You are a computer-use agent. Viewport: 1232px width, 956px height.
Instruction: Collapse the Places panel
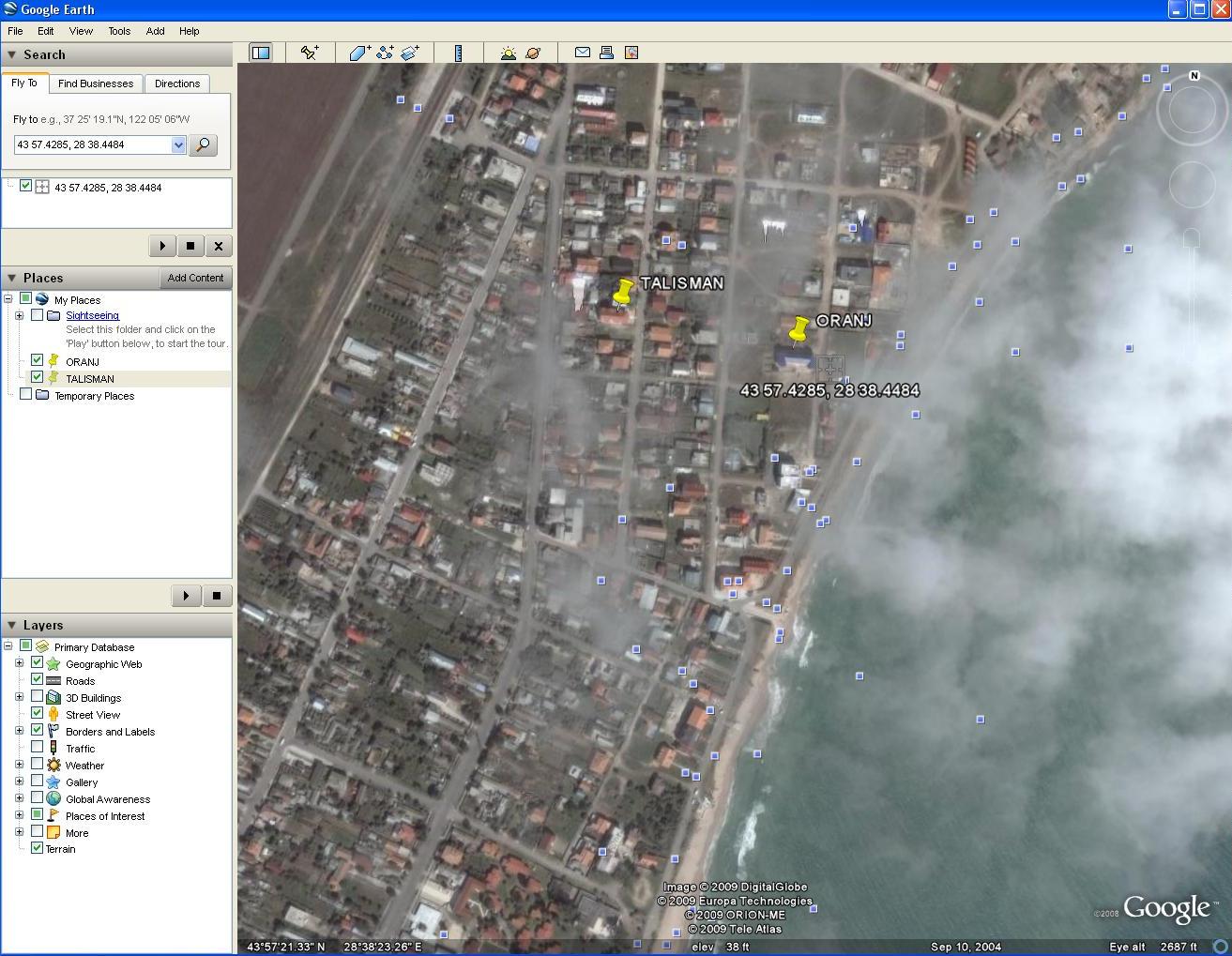point(12,279)
